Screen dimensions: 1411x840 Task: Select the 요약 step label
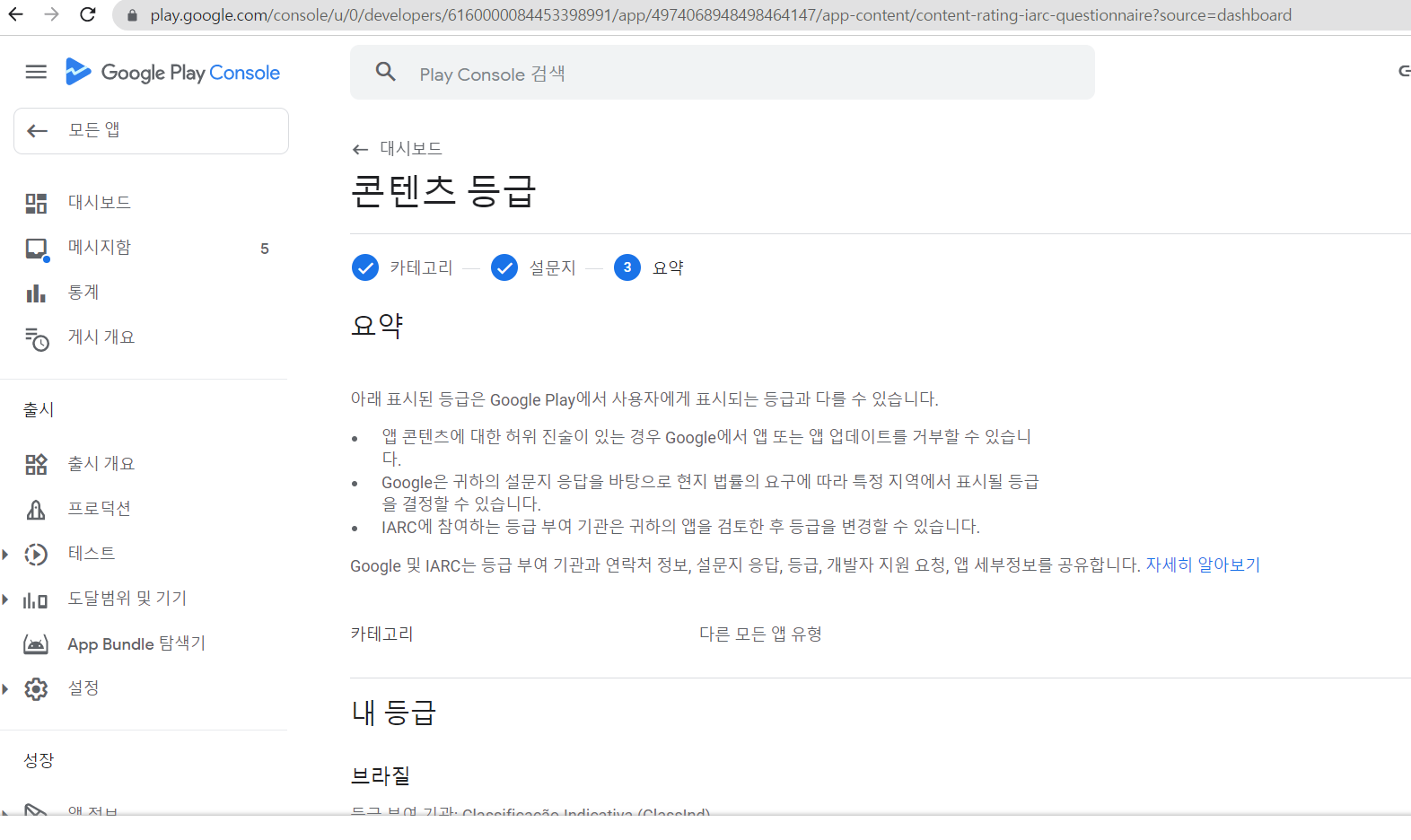[668, 268]
